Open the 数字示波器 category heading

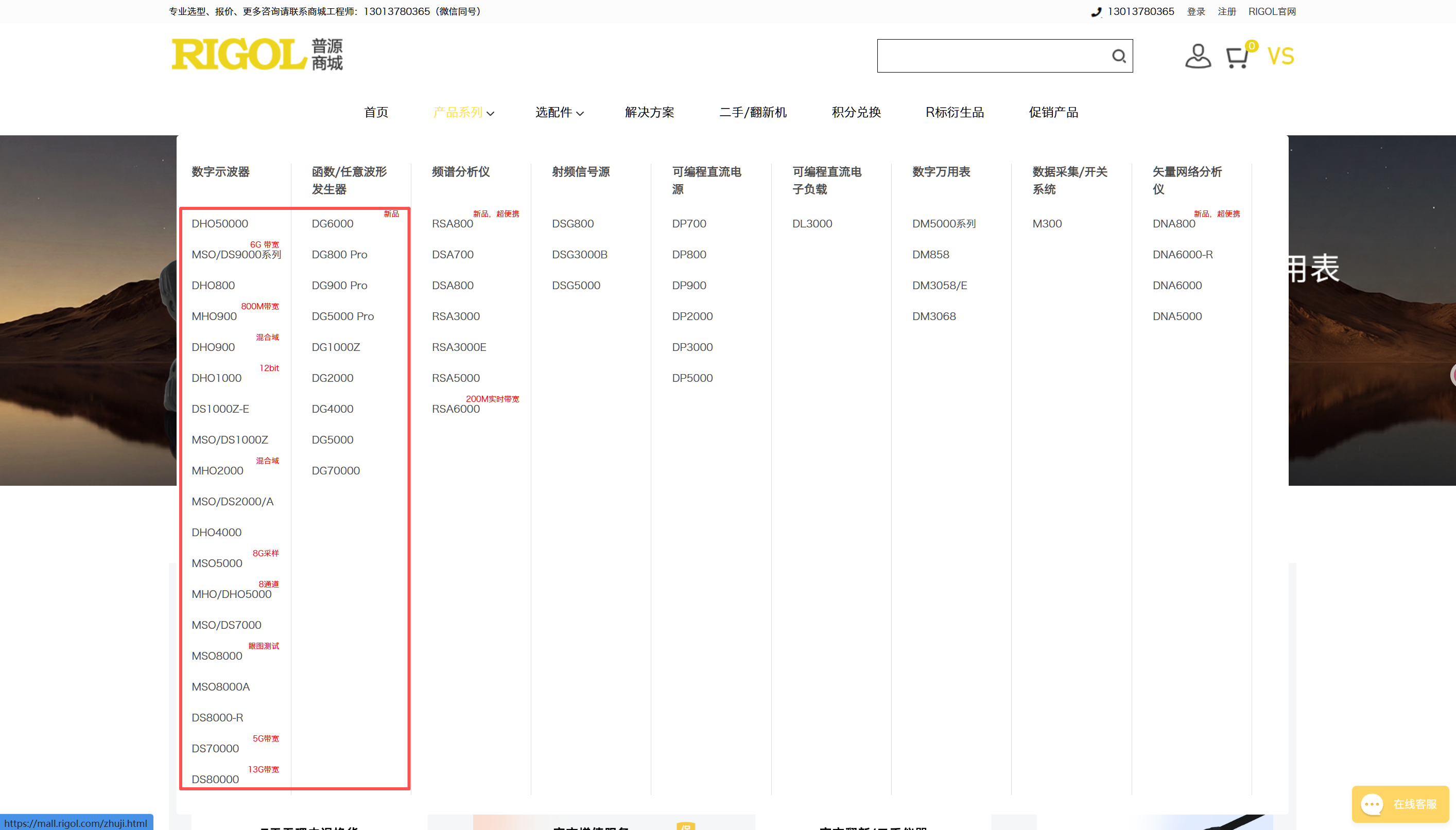tap(220, 171)
